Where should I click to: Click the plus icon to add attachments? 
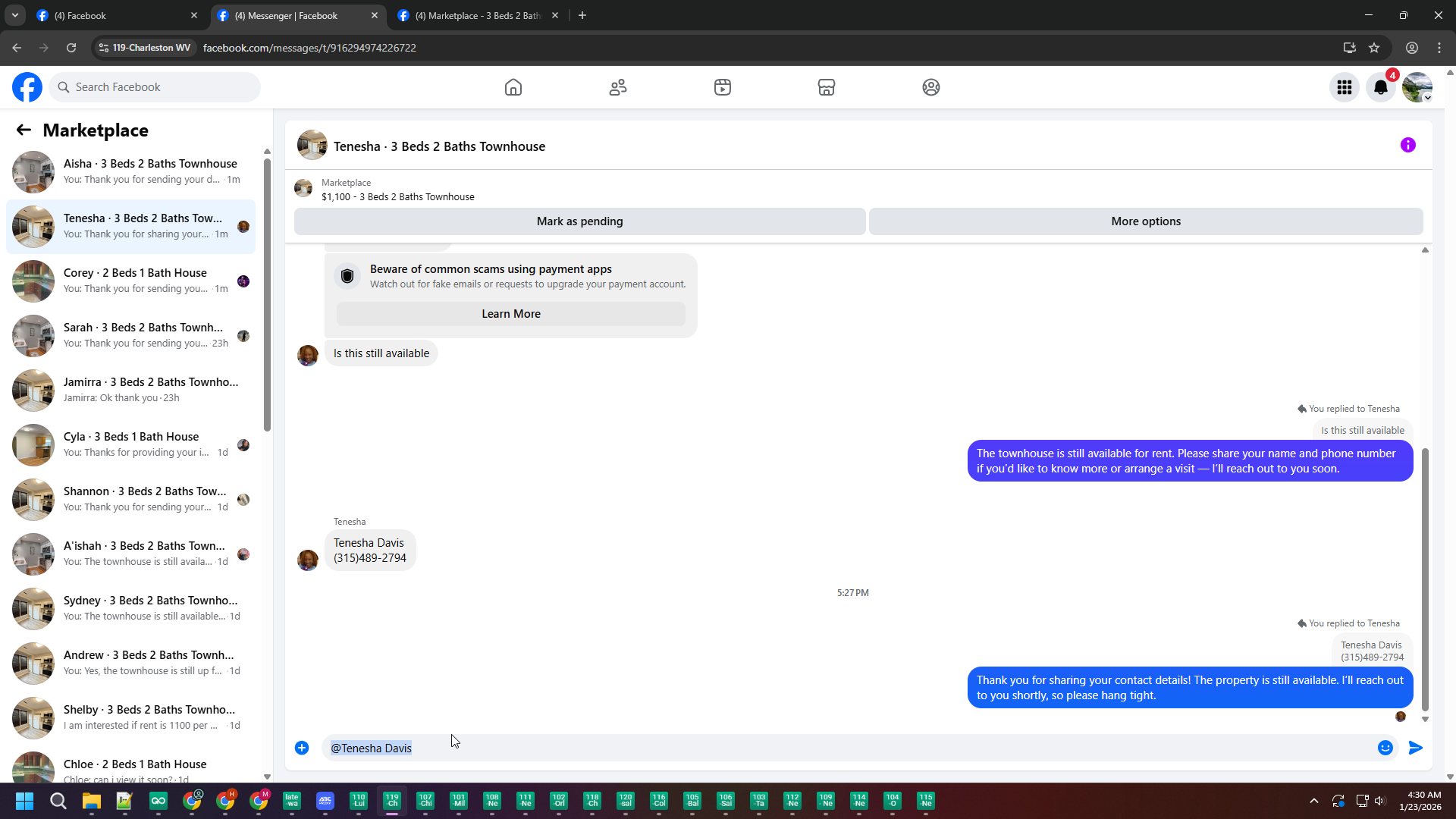[x=302, y=748]
